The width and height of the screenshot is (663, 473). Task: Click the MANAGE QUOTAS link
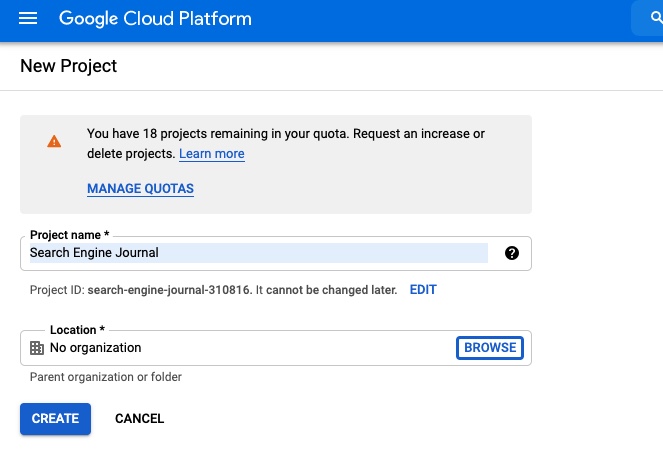pos(140,188)
